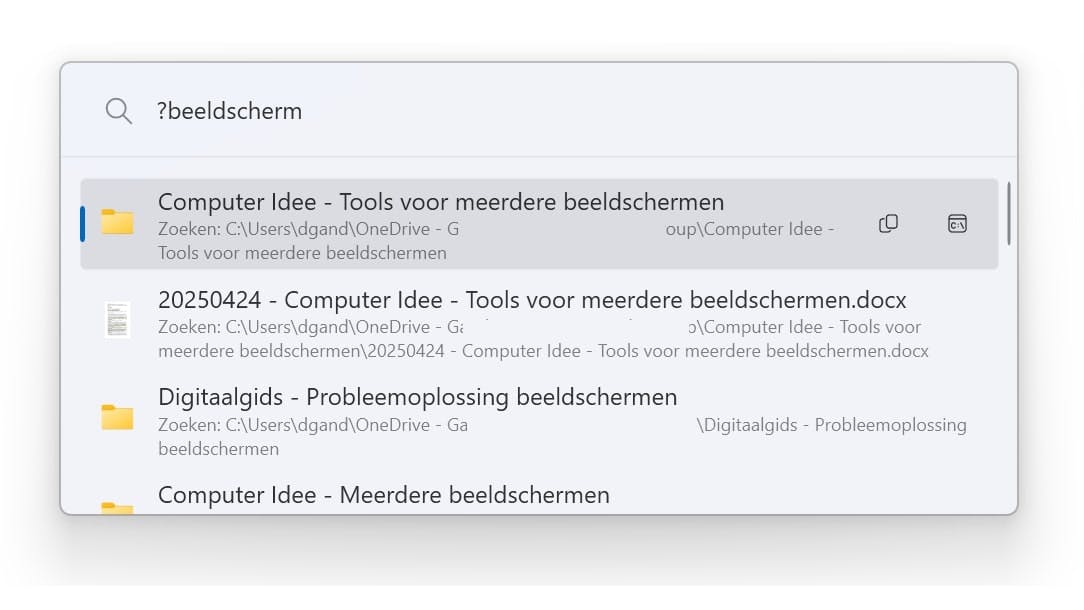Select Computer Idee - Meerdere beeldschermen result
The width and height of the screenshot is (1084, 610).
coord(383,494)
